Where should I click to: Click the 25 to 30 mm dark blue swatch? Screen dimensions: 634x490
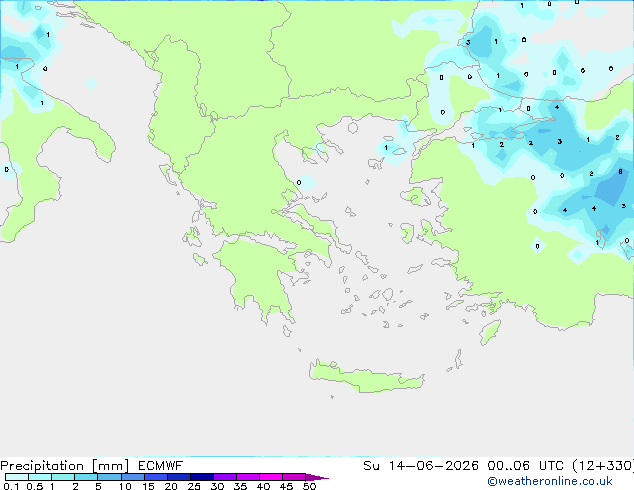tap(202, 477)
